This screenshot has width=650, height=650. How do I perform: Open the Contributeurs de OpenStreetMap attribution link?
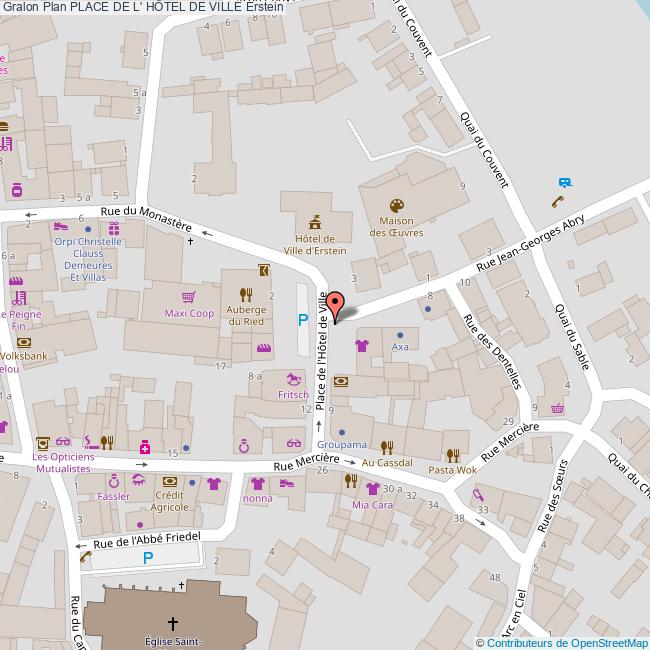click(561, 643)
